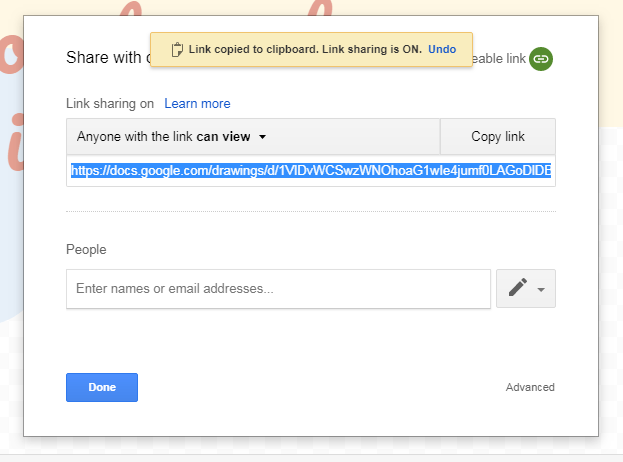Click the blue Done button
The width and height of the screenshot is (623, 462).
coord(102,387)
